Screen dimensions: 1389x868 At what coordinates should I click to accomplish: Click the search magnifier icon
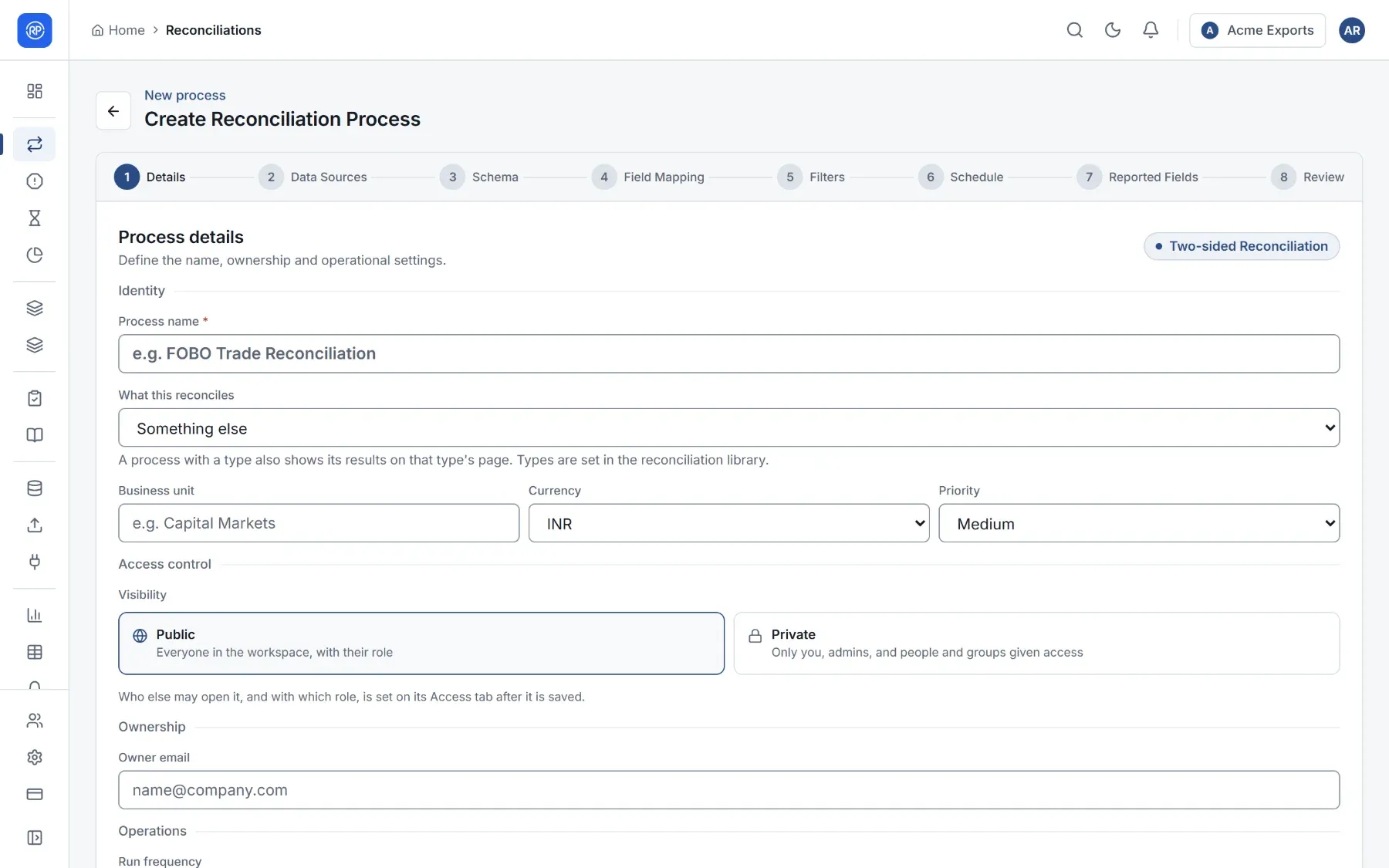pos(1075,30)
